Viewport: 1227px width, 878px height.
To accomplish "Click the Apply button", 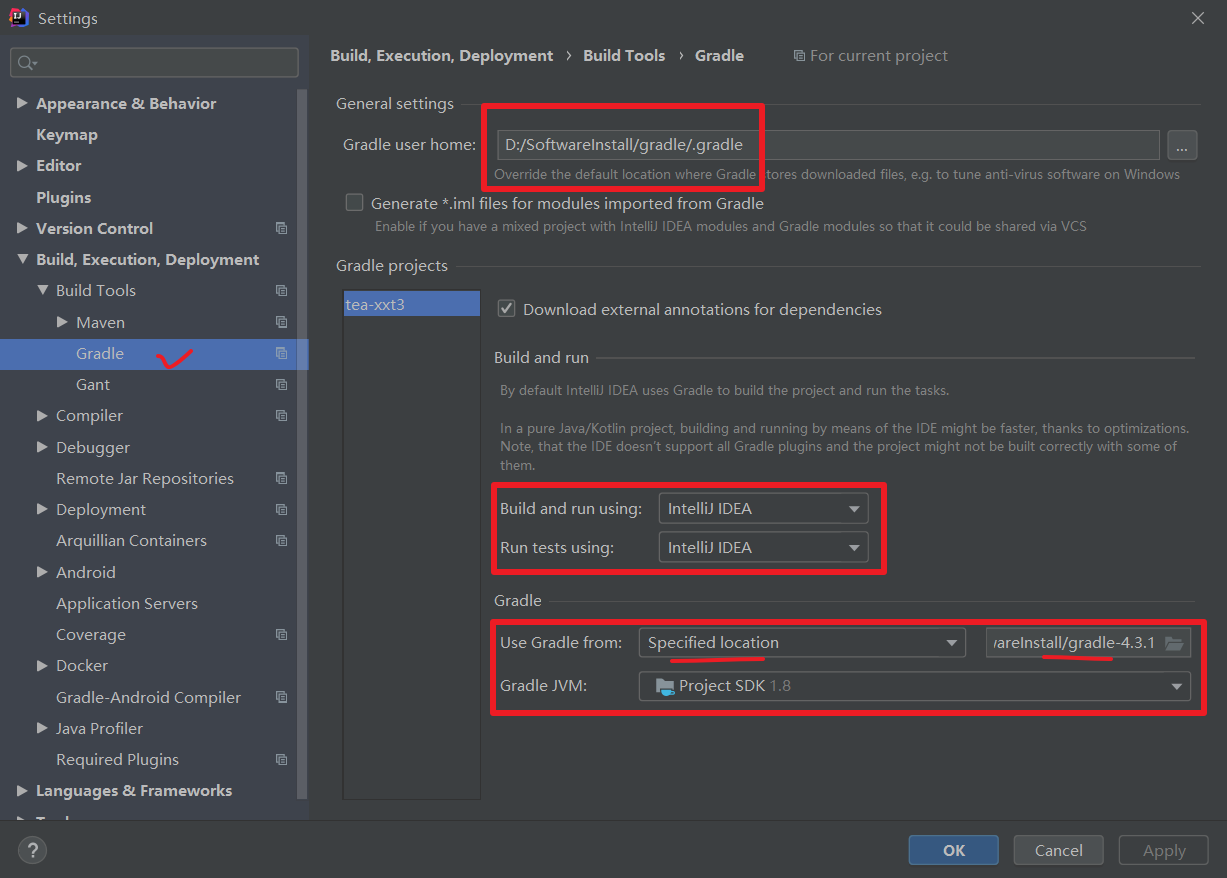I will pos(1164,850).
